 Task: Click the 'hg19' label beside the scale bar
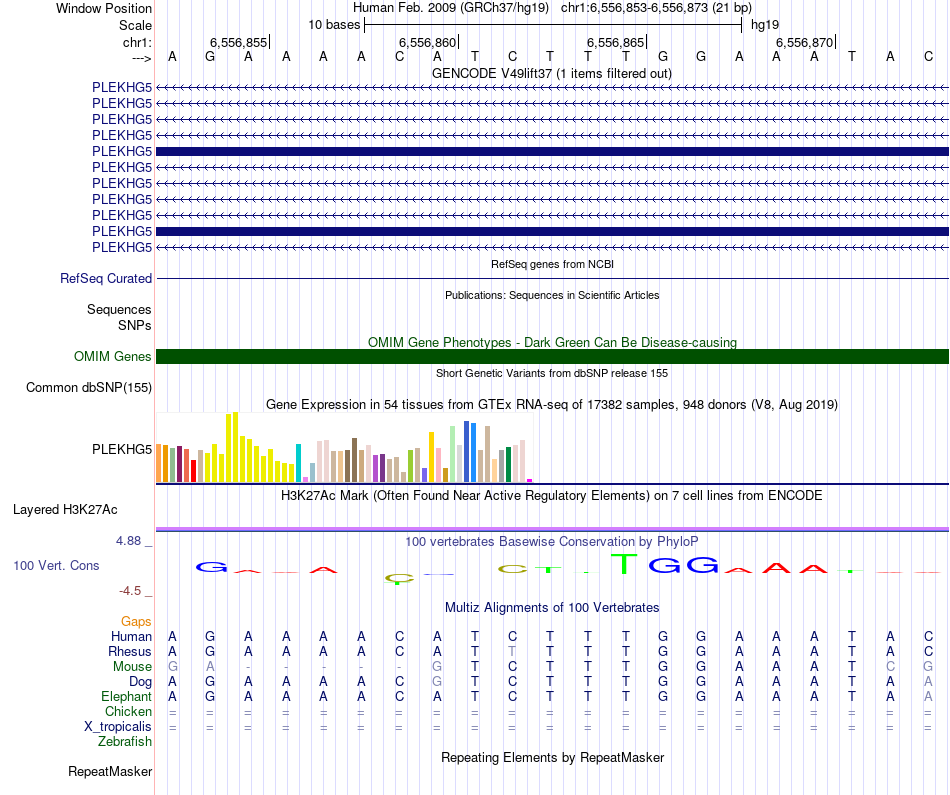(765, 25)
